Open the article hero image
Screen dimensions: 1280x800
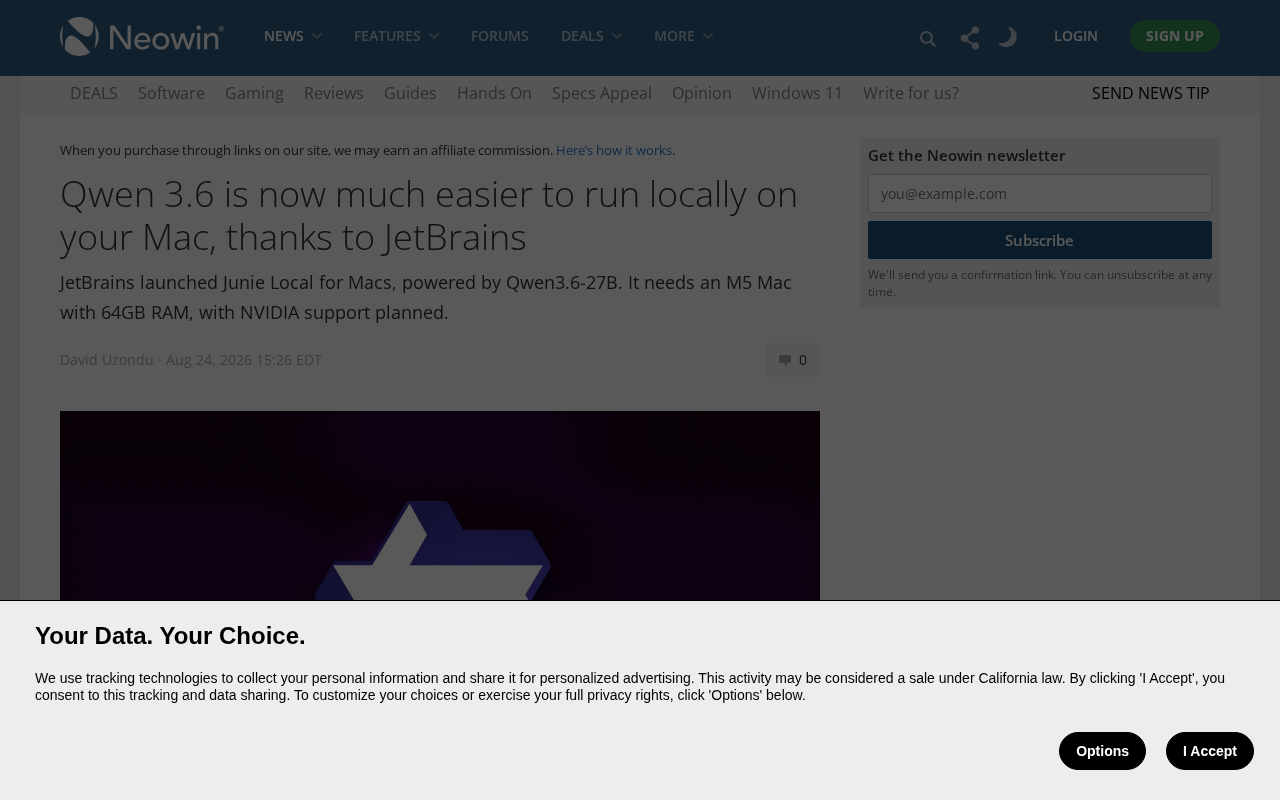click(440, 505)
